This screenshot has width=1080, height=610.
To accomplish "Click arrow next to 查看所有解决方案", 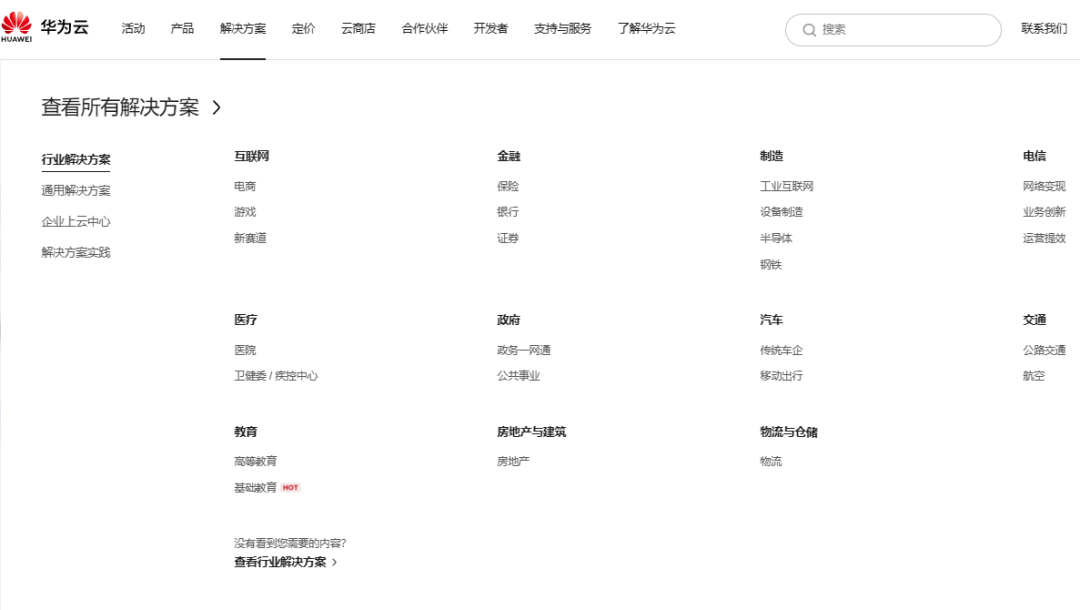I will [x=217, y=108].
